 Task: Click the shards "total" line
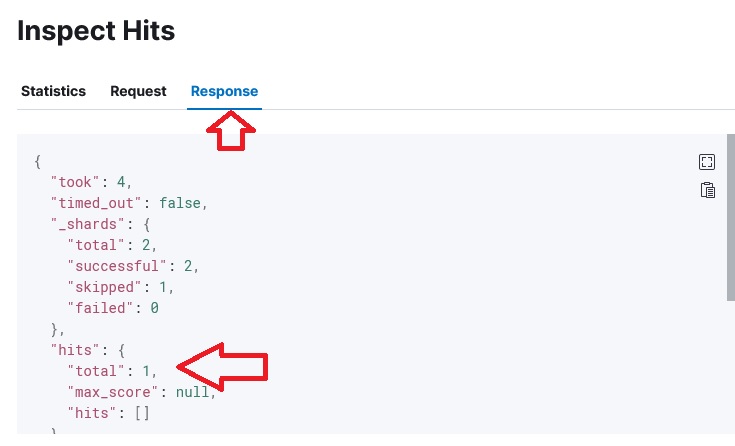(x=112, y=245)
